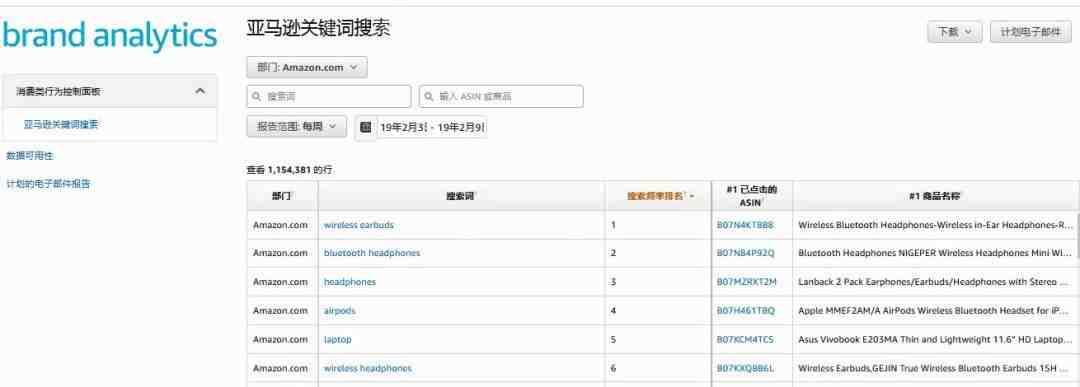Open the wireless headphones search term
Screen dimensions: 1080x387
point(368,368)
